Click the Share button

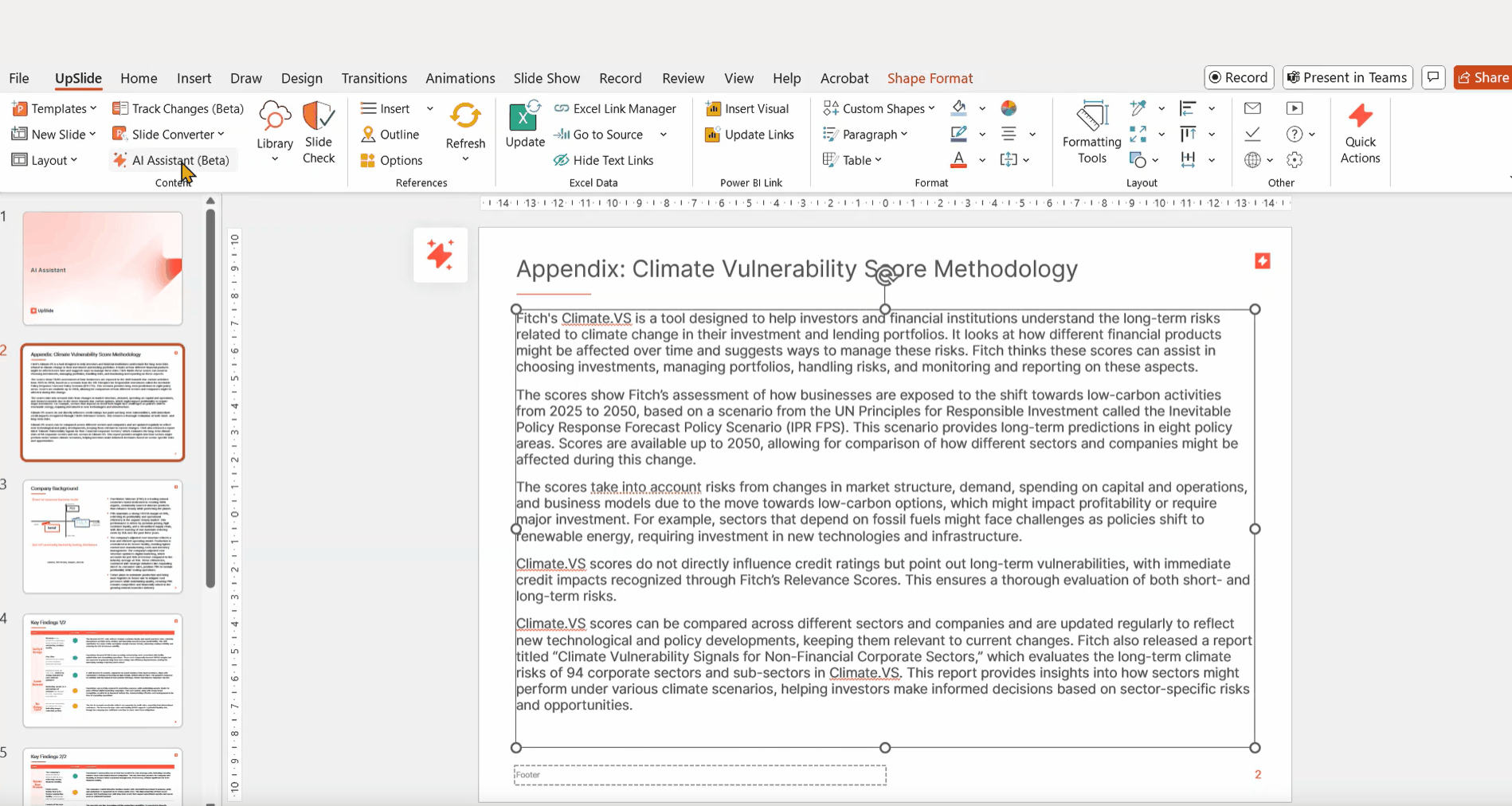point(1483,77)
